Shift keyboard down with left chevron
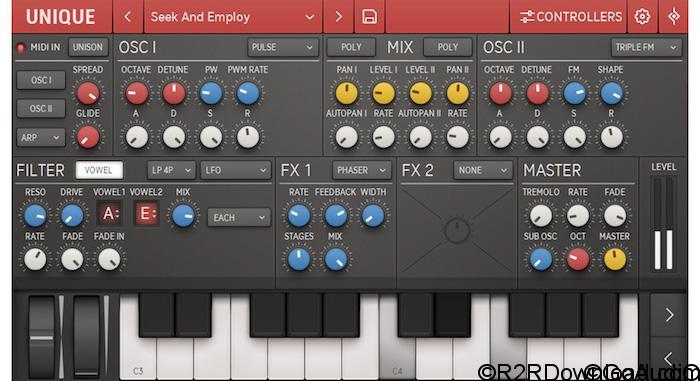The width and height of the screenshot is (700, 381). click(x=669, y=358)
